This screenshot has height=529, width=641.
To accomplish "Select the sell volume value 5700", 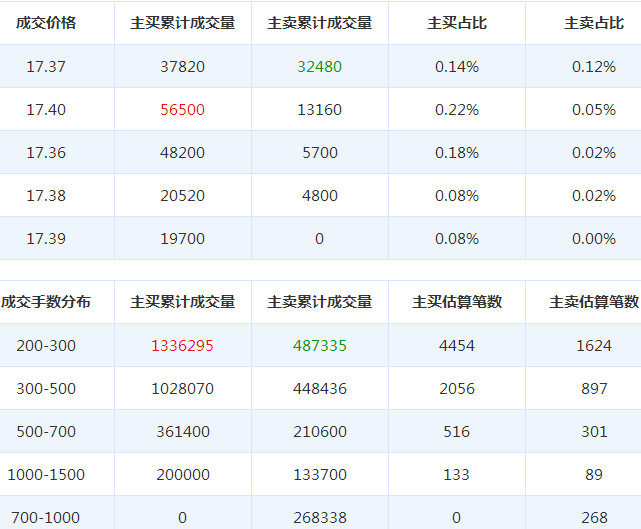I will [320, 152].
